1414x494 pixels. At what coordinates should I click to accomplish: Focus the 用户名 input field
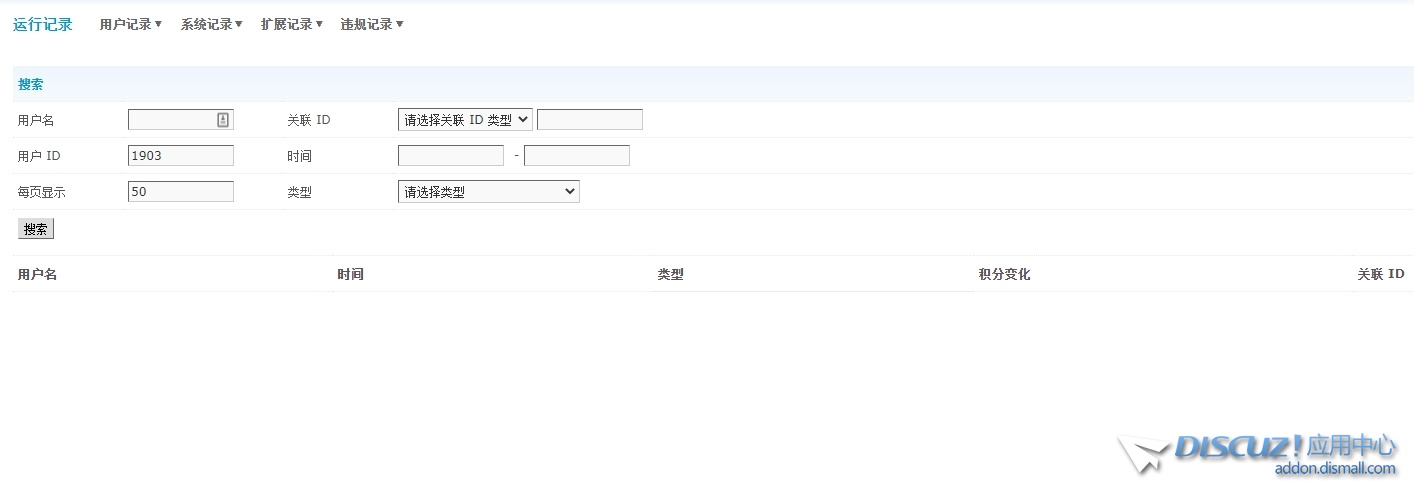click(x=171, y=120)
